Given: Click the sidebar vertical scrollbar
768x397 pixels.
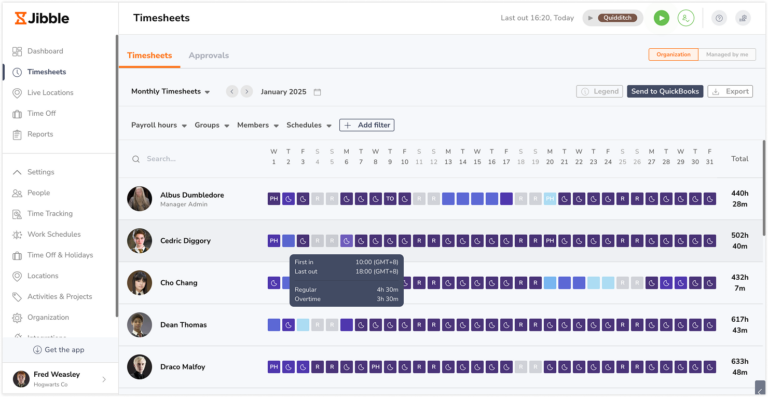Looking at the screenshot, I should tap(117, 175).
